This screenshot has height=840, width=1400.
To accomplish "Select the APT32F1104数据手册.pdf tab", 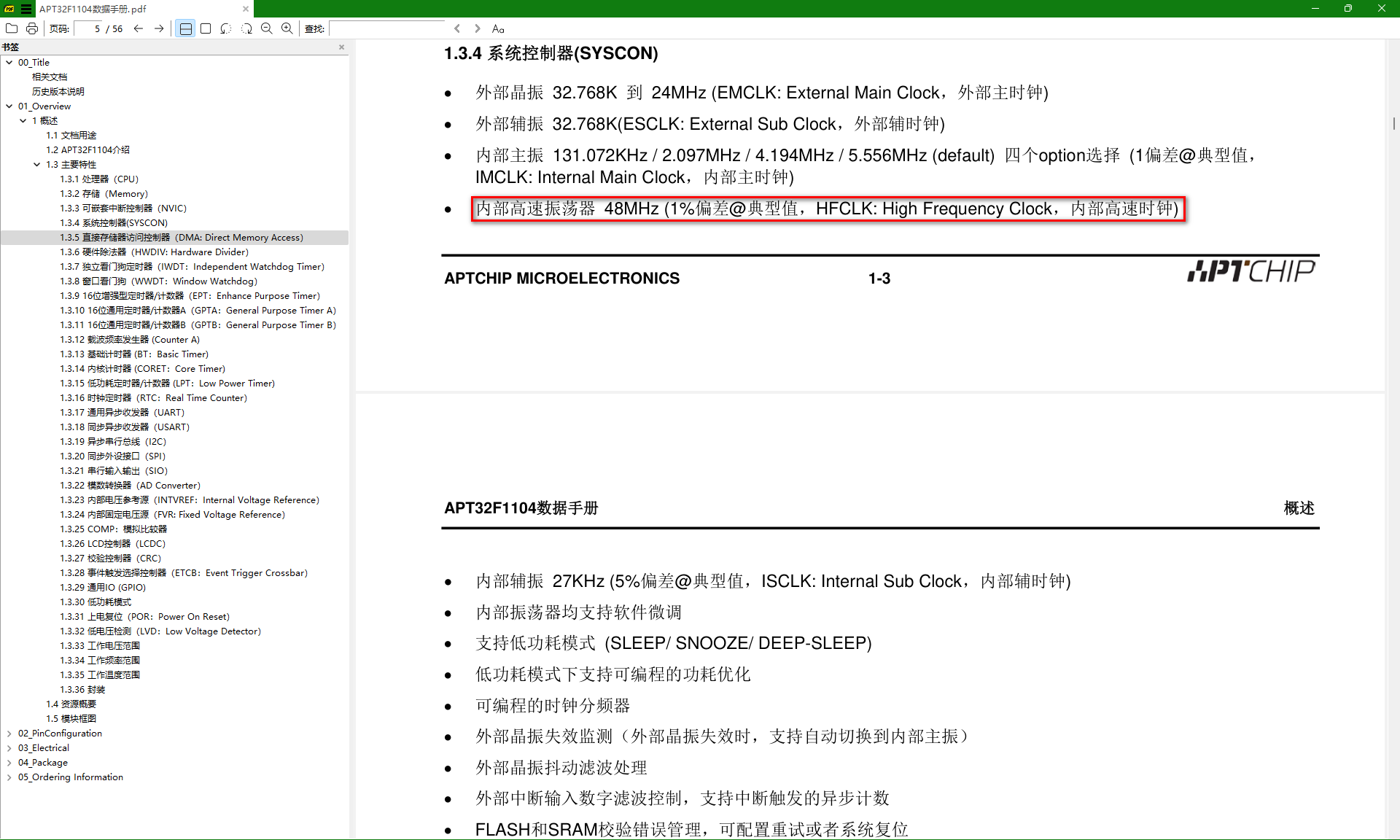I will tap(144, 9).
